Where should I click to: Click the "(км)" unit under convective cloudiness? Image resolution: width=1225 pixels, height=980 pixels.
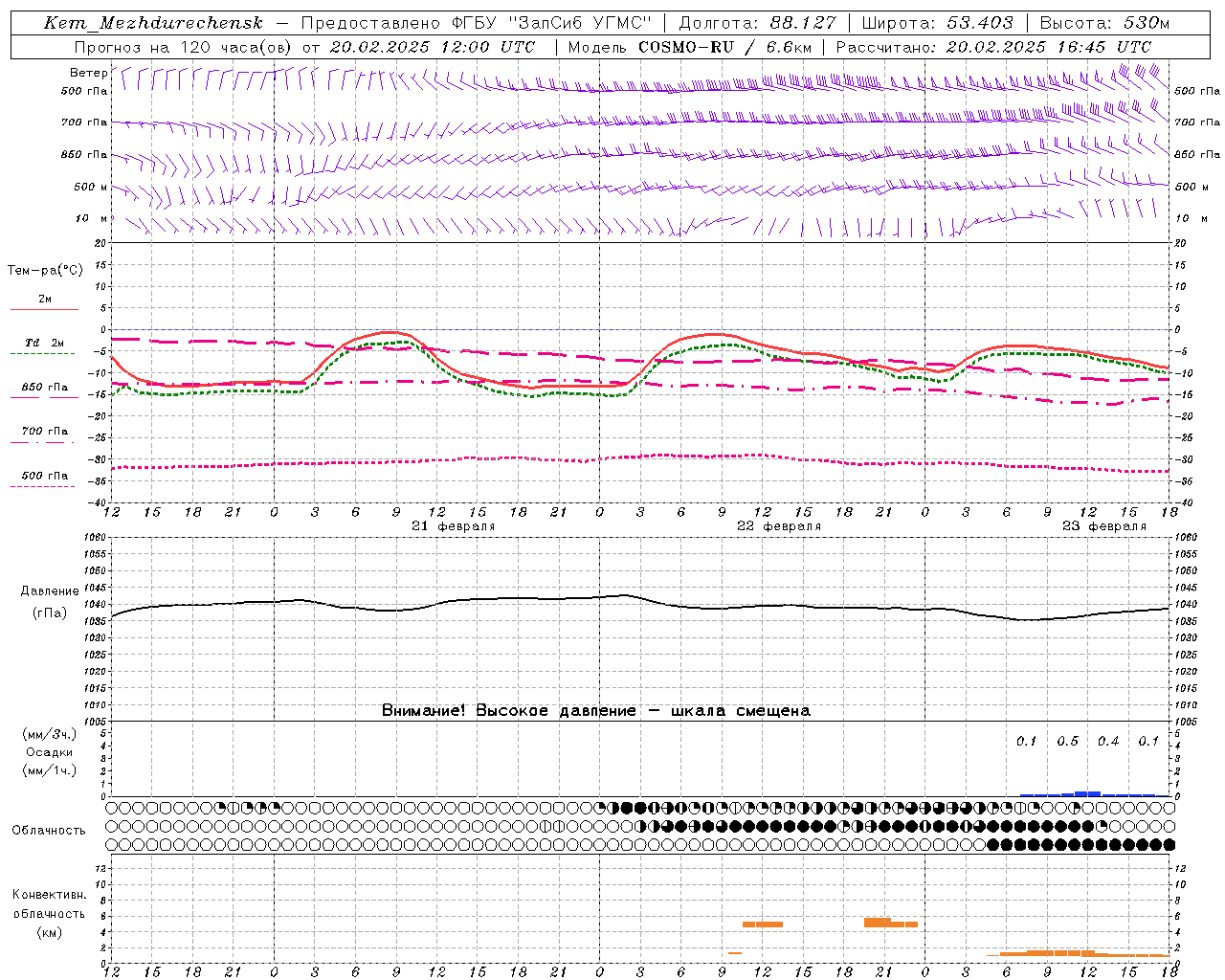click(50, 932)
